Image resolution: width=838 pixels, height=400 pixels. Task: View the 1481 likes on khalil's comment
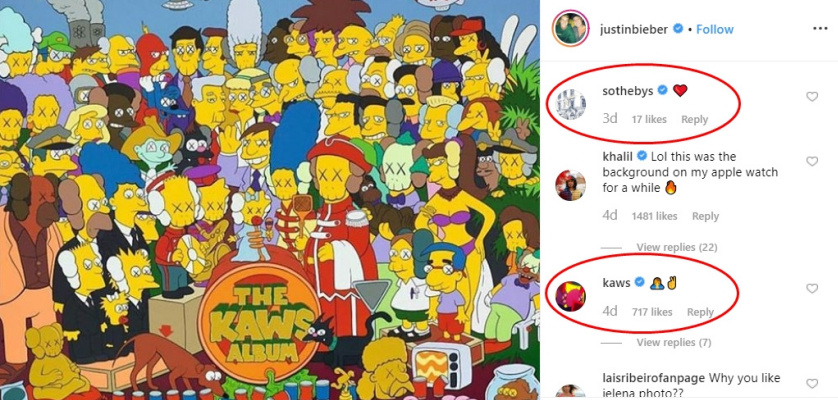654,216
